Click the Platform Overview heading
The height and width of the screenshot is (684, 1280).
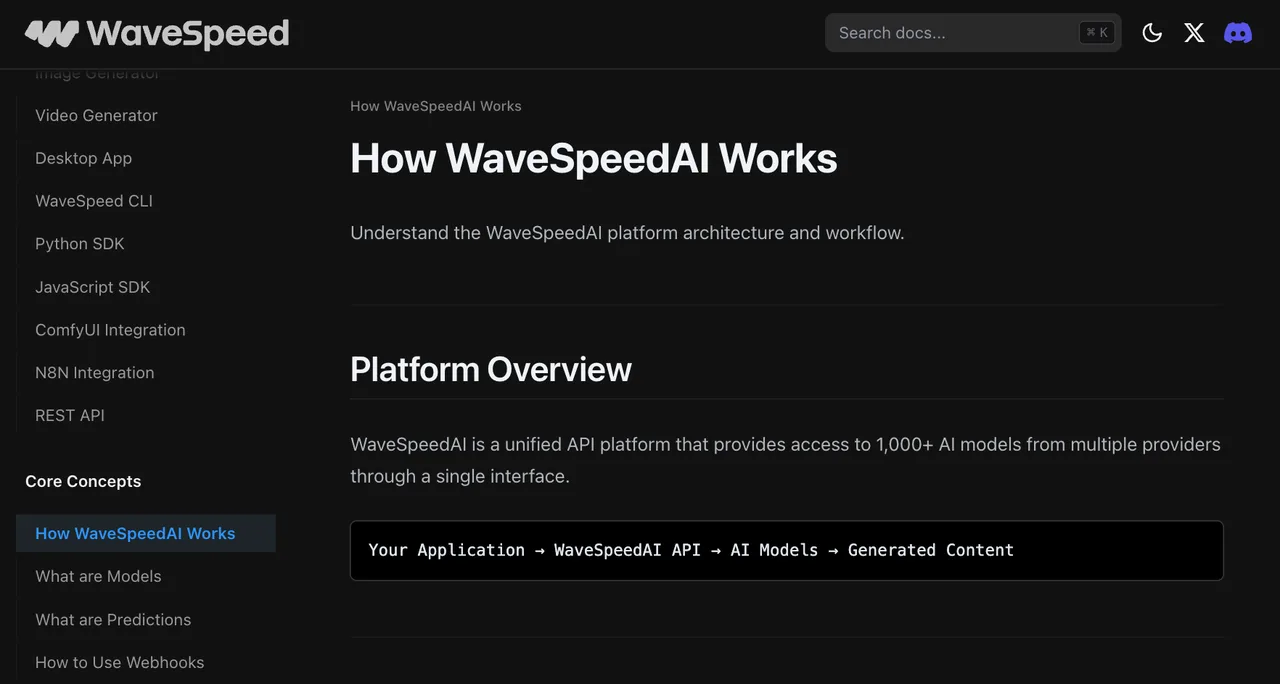point(491,369)
